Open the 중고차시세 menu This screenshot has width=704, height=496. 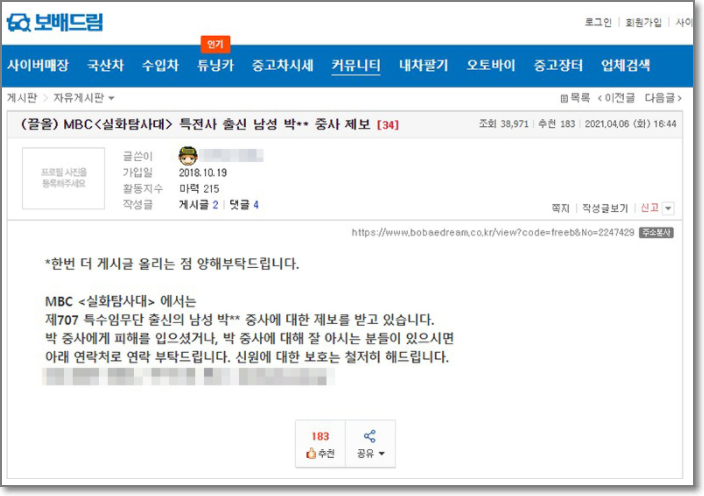(282, 66)
